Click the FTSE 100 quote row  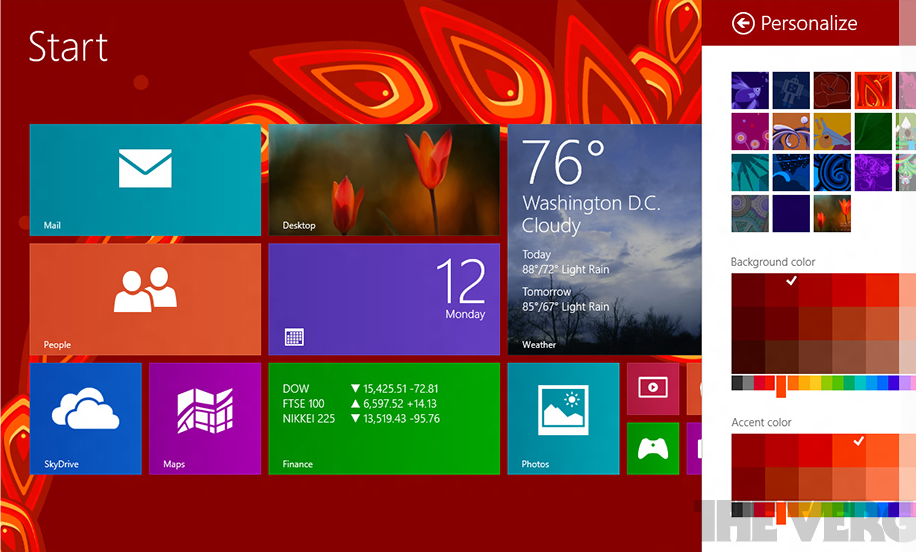(x=360, y=404)
